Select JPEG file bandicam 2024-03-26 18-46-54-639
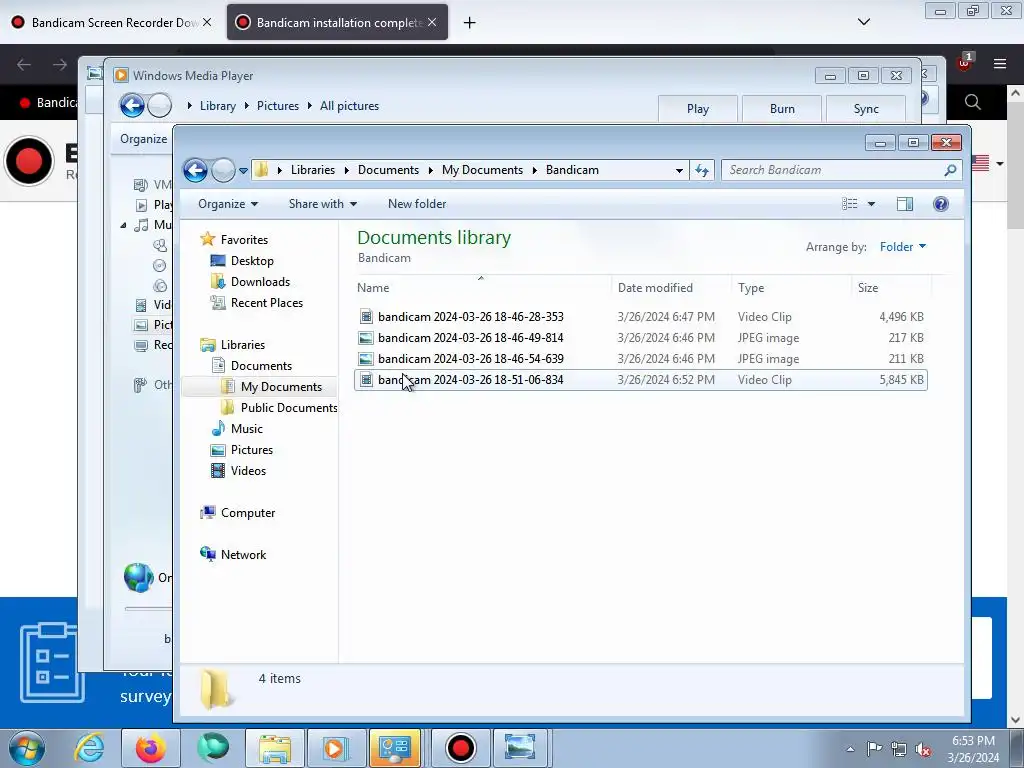The image size is (1024, 768). [641, 359]
